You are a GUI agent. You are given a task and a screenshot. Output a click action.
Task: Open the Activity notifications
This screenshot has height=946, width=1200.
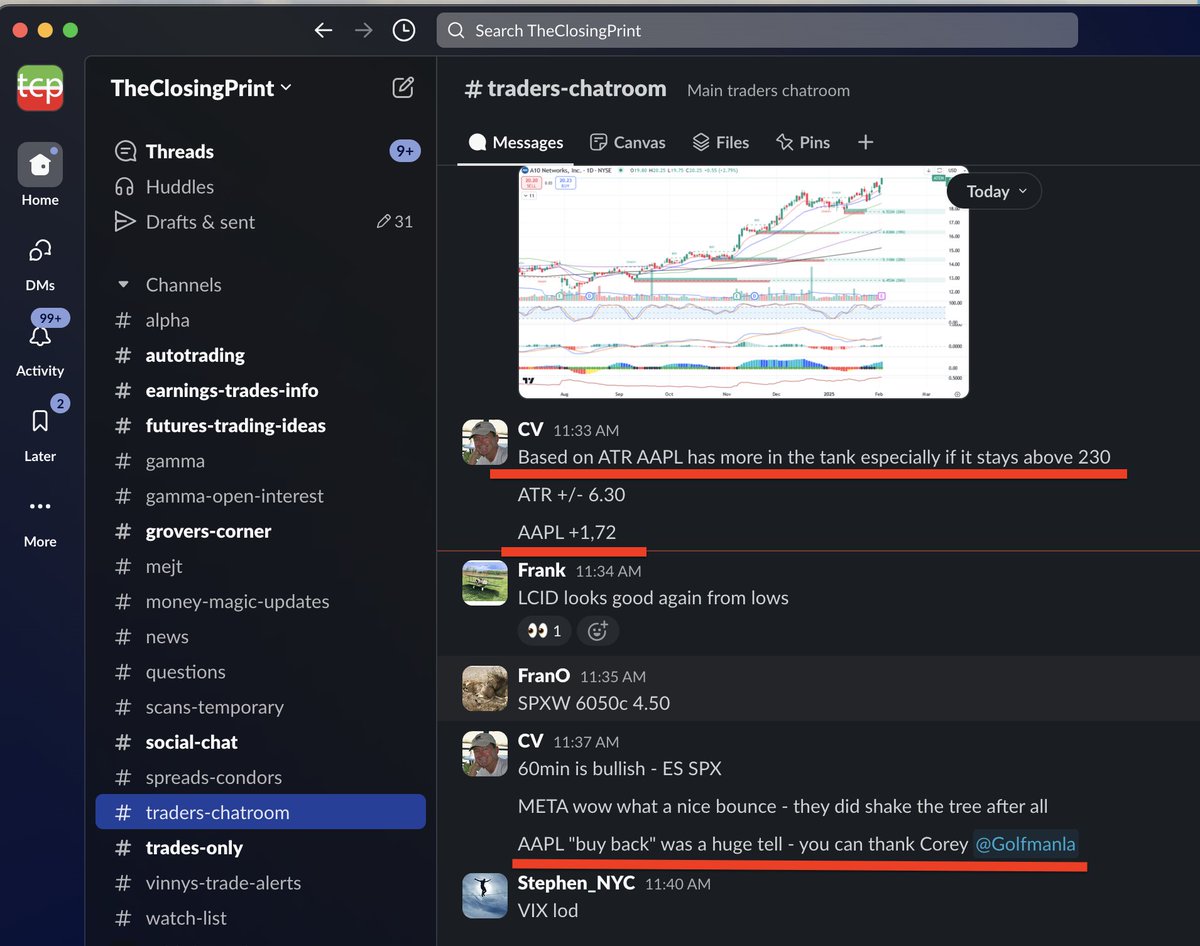tap(40, 345)
